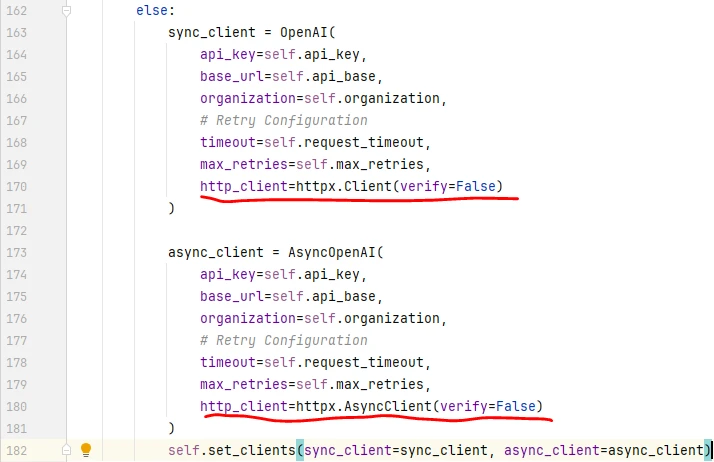Image resolution: width=714 pixels, height=462 pixels.
Task: Click the second '# Retry Configuration' comment on line 177
Action: (284, 340)
